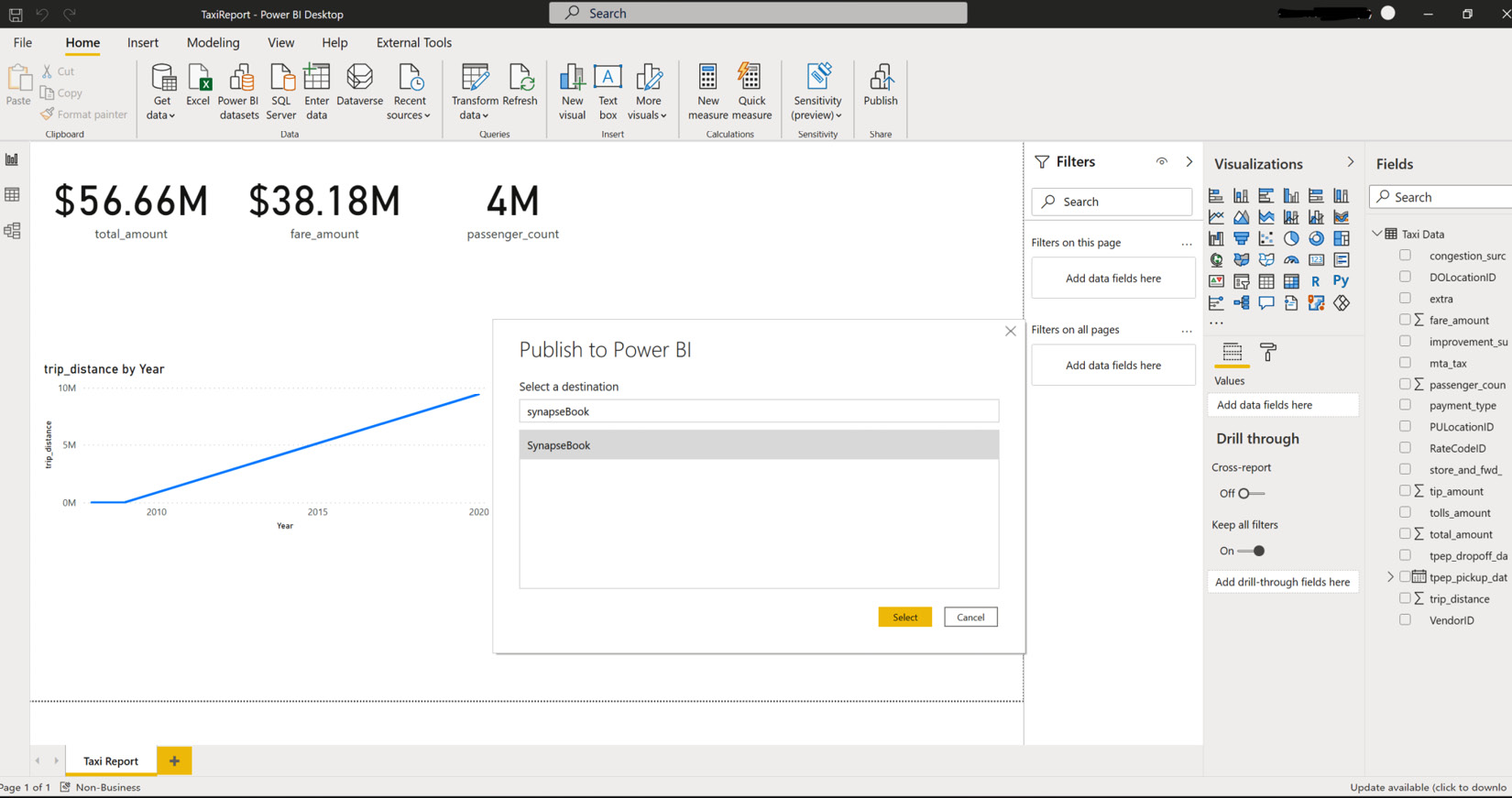Open Transform data dropdown
Image resolution: width=1512 pixels, height=798 pixels.
point(475,92)
